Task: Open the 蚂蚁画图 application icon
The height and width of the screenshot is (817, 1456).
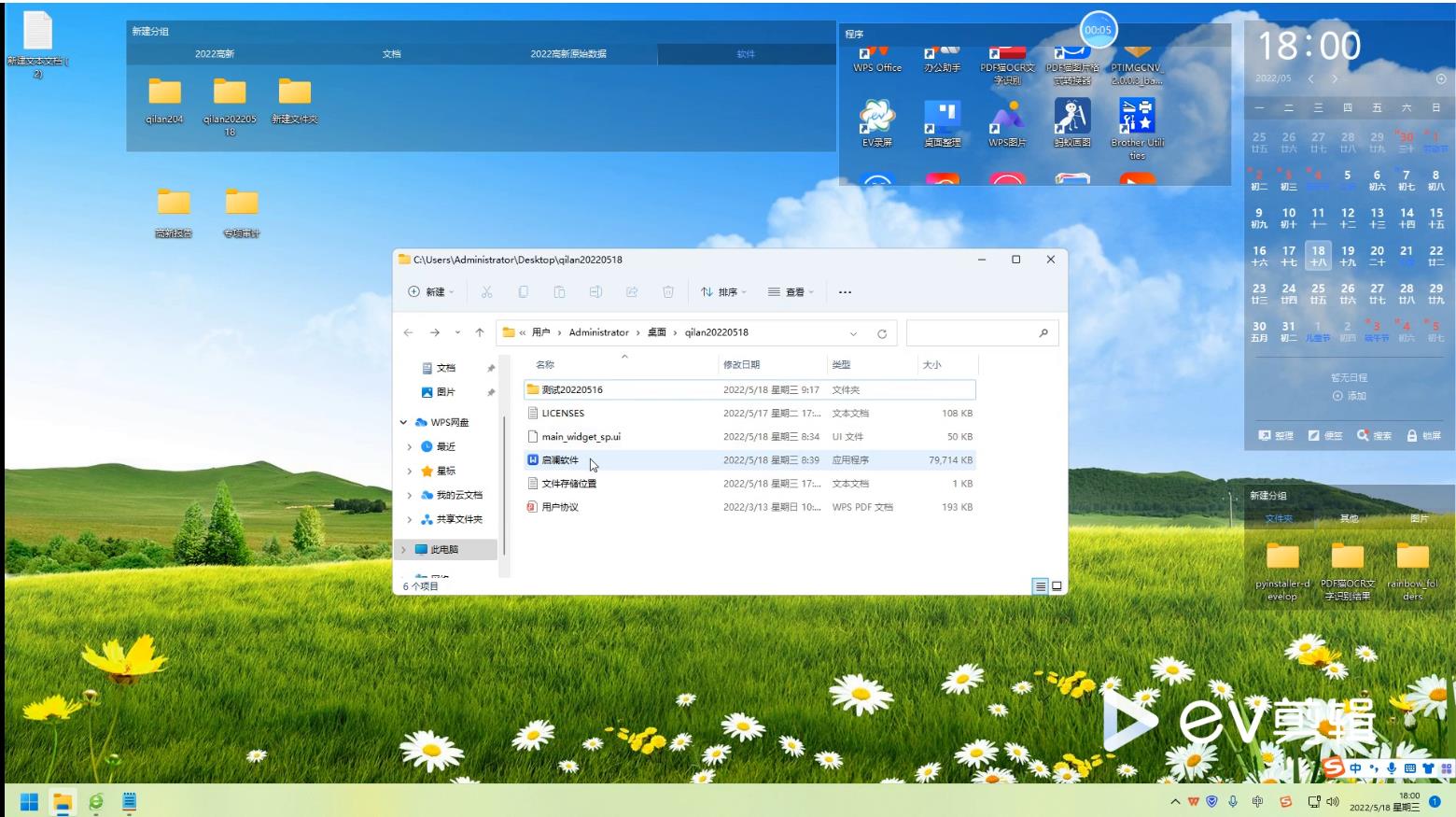Action: point(1071,120)
